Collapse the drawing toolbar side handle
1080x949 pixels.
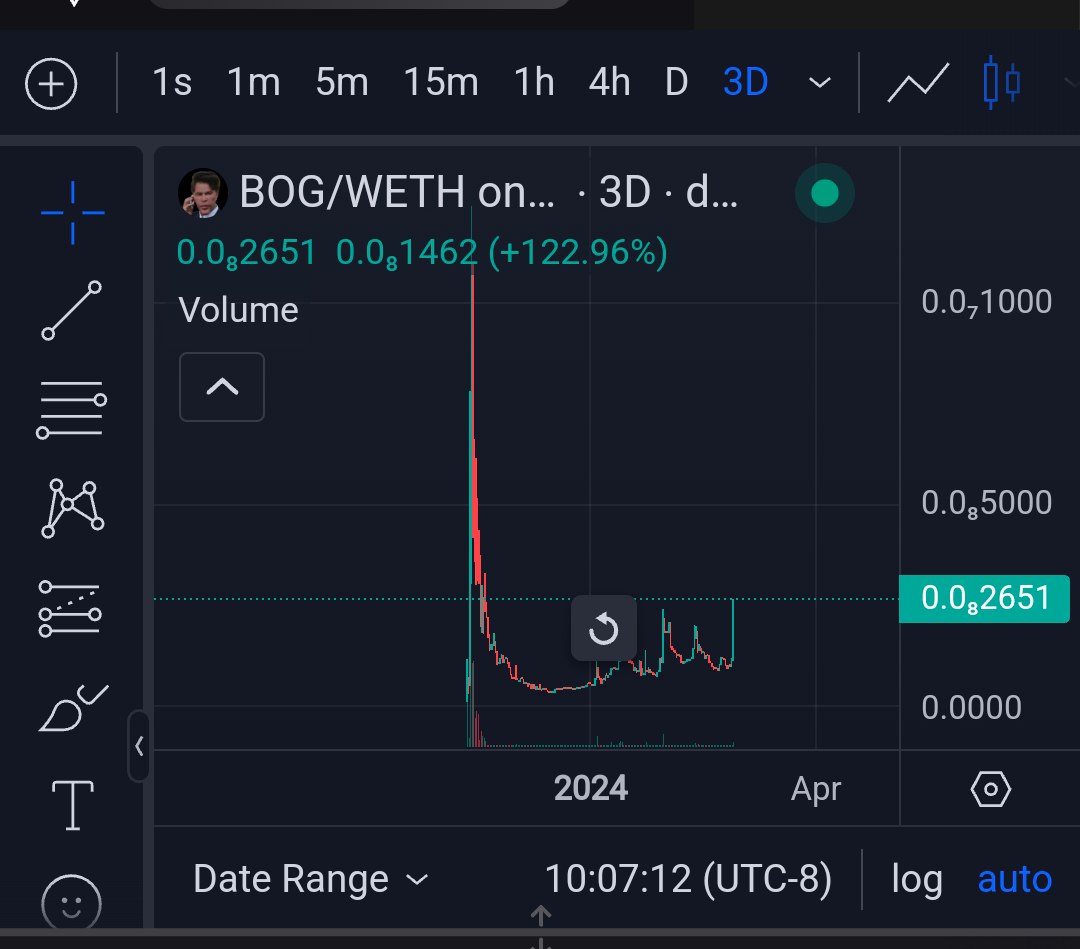pyautogui.click(x=139, y=746)
